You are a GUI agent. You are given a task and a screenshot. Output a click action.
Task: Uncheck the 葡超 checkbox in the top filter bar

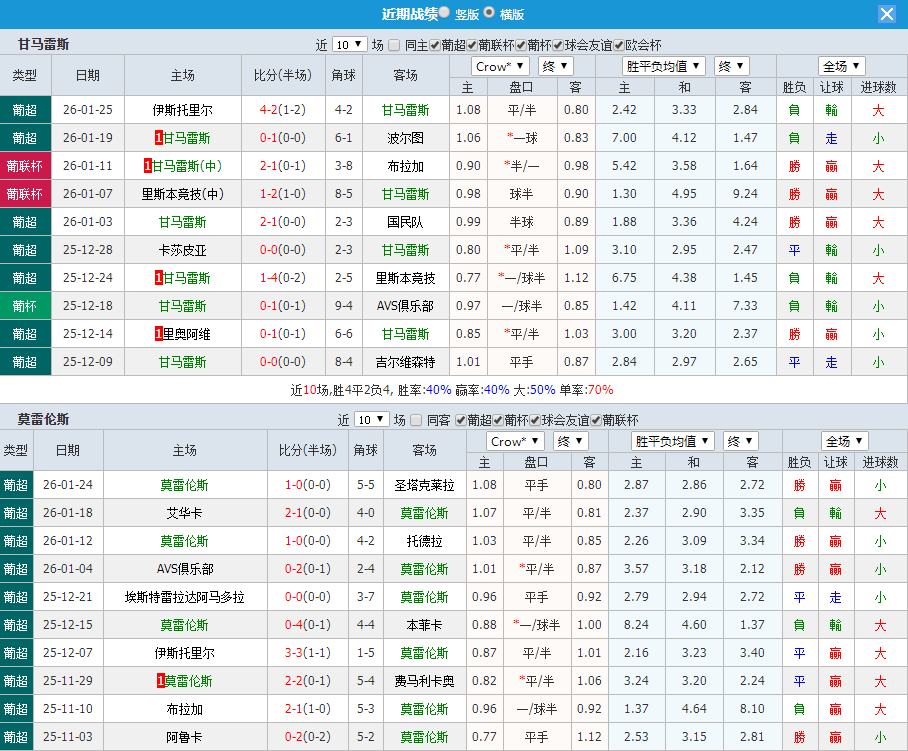tap(433, 44)
